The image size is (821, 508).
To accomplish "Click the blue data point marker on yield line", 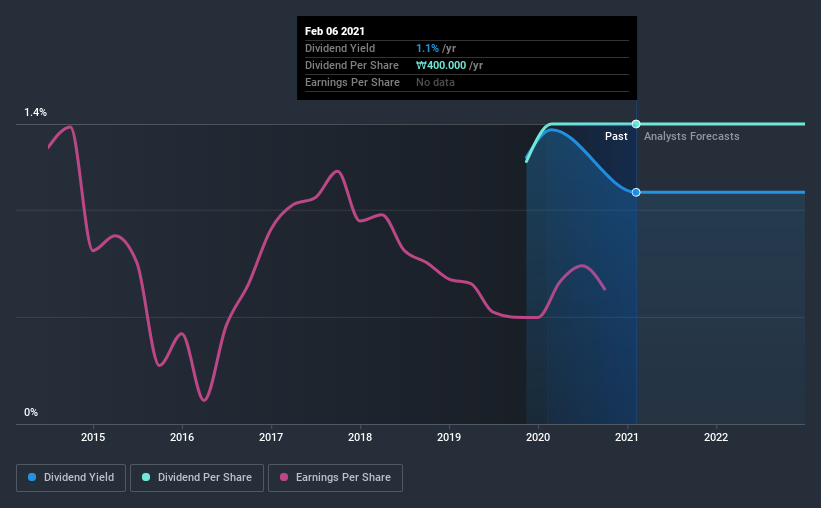I will [x=636, y=192].
